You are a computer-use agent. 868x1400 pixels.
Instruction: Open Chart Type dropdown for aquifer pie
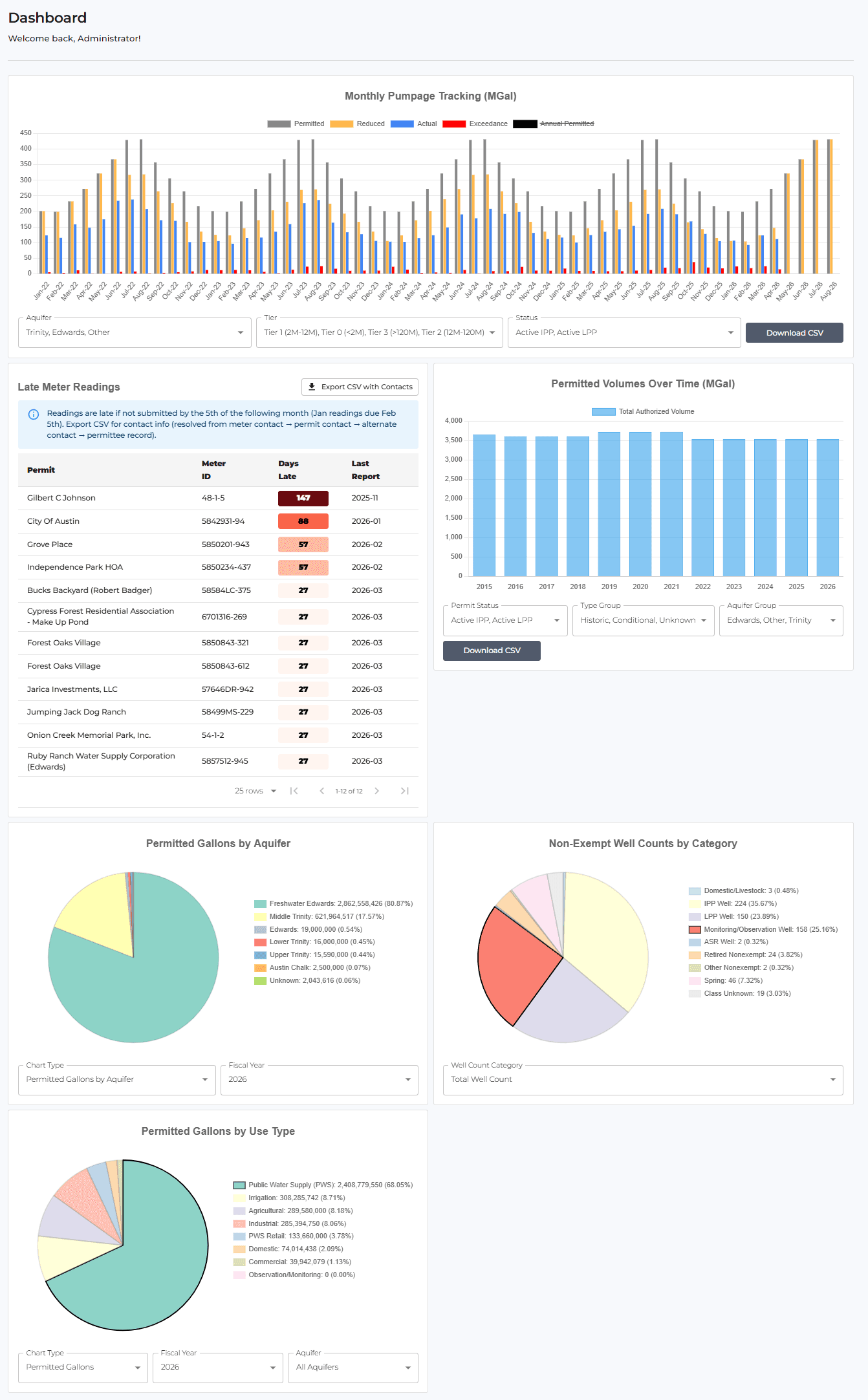click(x=117, y=1079)
